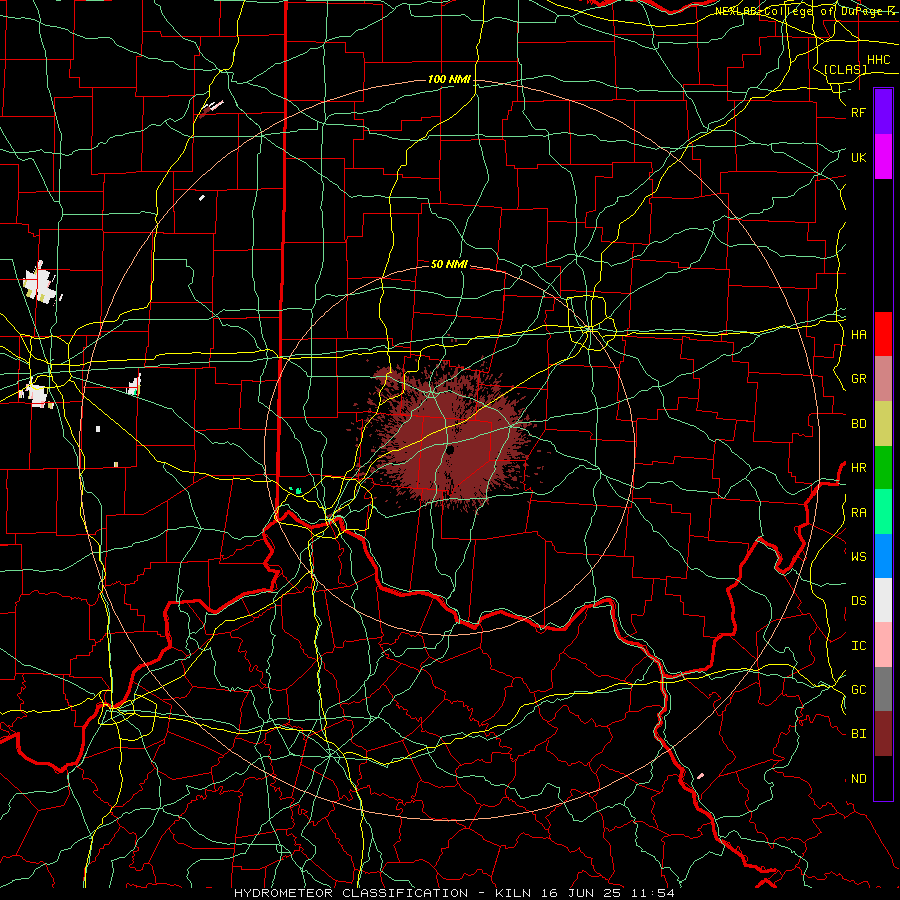Screen dimensions: 900x900
Task: Click the small green rain echo near Cincinnati
Action: 296,490
